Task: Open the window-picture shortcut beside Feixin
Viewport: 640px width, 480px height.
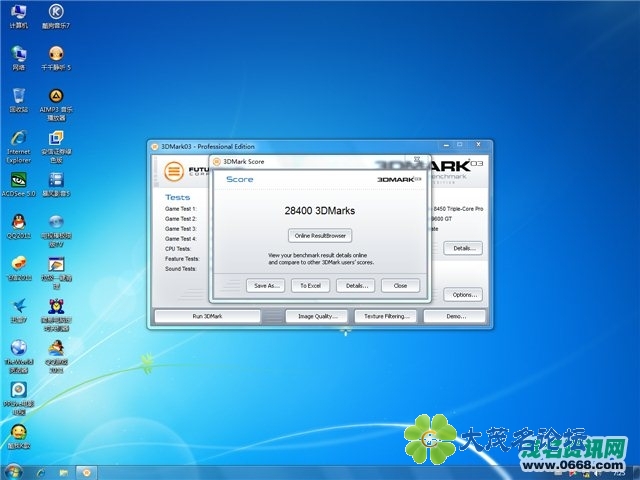Action: click(56, 273)
